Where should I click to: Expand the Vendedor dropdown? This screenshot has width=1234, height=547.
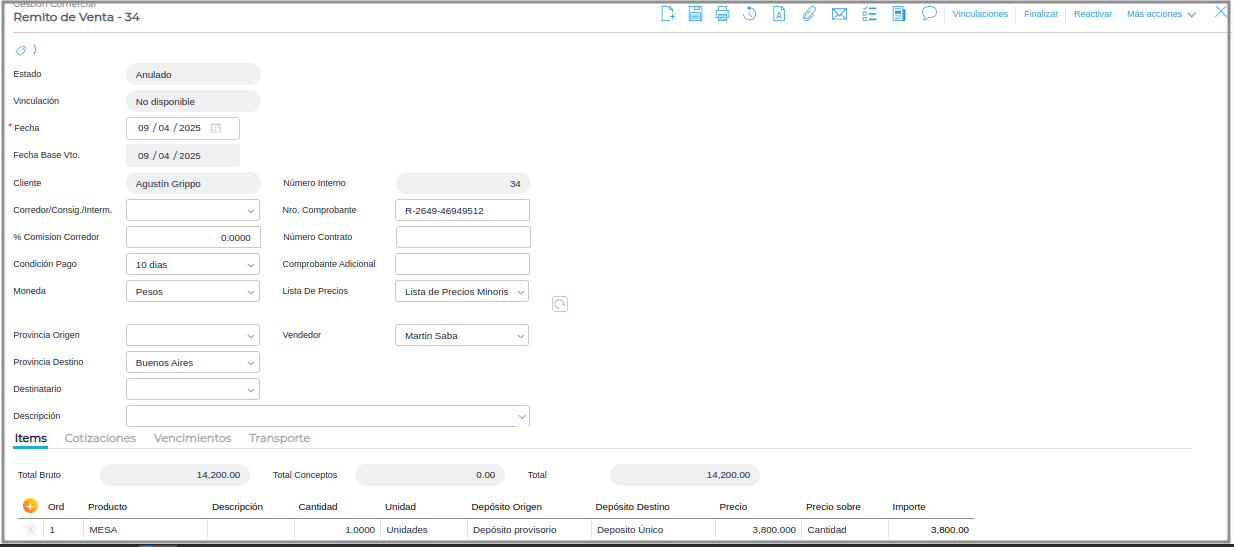[x=520, y=336]
